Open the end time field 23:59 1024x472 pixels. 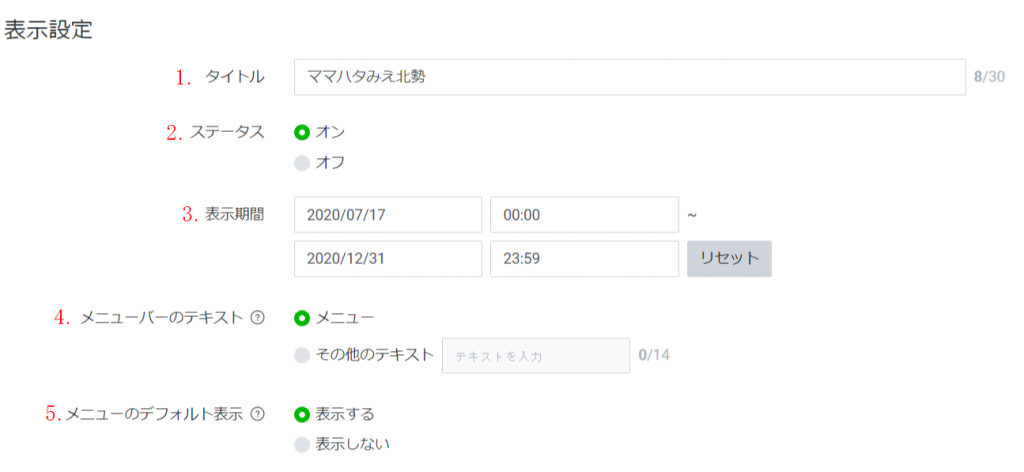[584, 259]
